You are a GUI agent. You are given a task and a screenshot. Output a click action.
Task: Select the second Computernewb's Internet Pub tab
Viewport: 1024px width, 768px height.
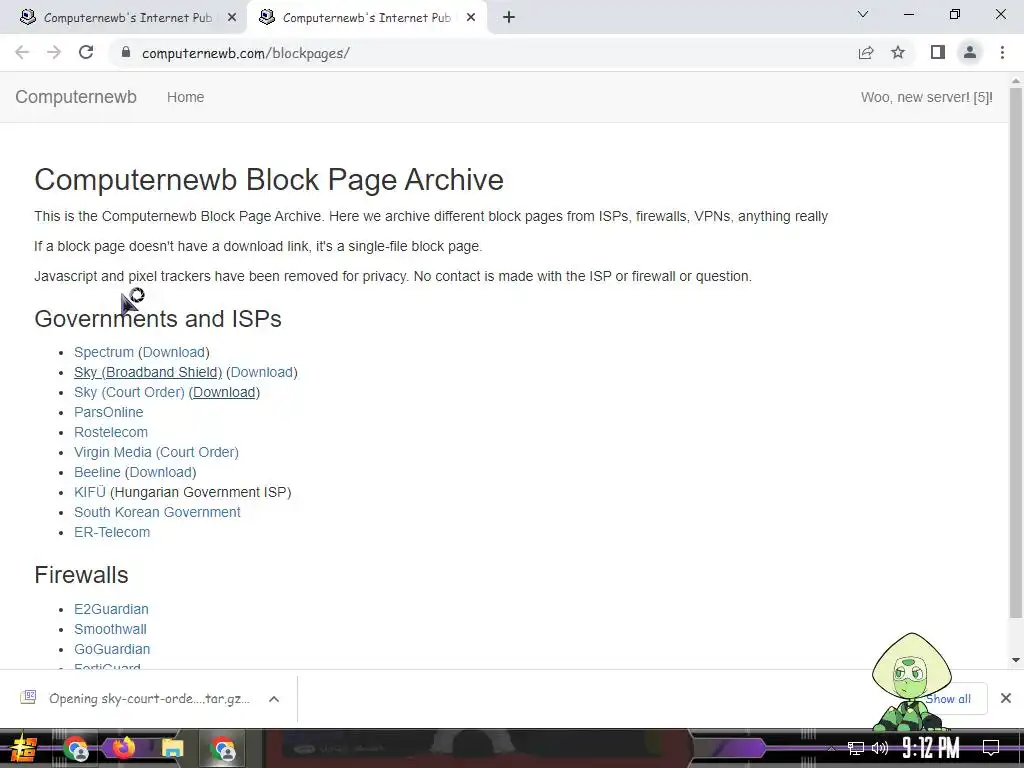click(x=366, y=18)
